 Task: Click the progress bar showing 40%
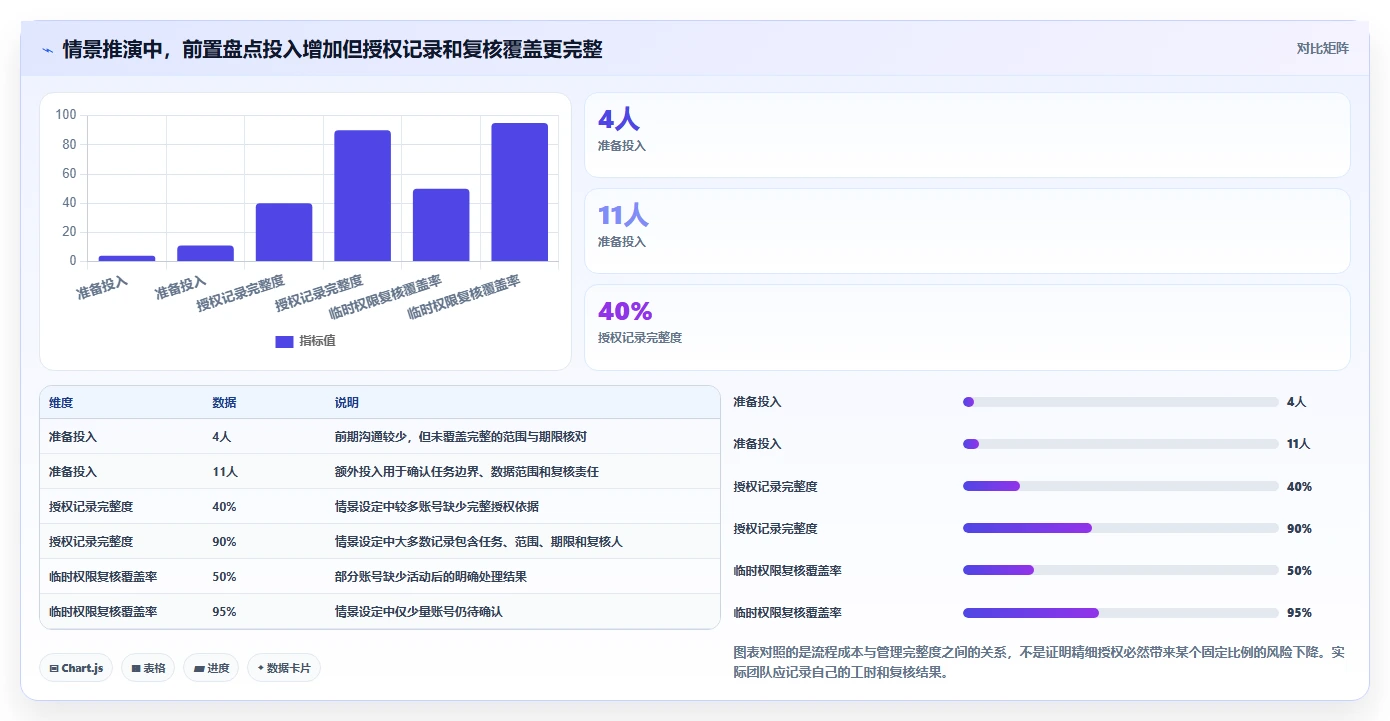click(x=1120, y=486)
